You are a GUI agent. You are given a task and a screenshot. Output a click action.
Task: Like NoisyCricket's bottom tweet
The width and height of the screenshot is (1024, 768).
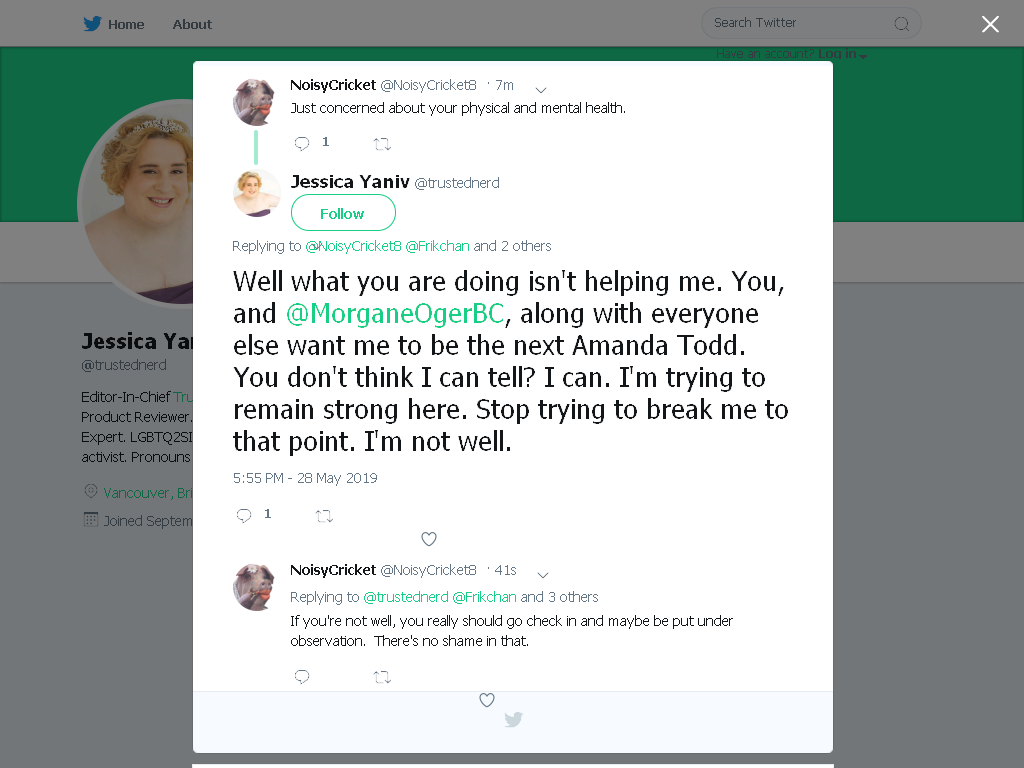tap(487, 700)
